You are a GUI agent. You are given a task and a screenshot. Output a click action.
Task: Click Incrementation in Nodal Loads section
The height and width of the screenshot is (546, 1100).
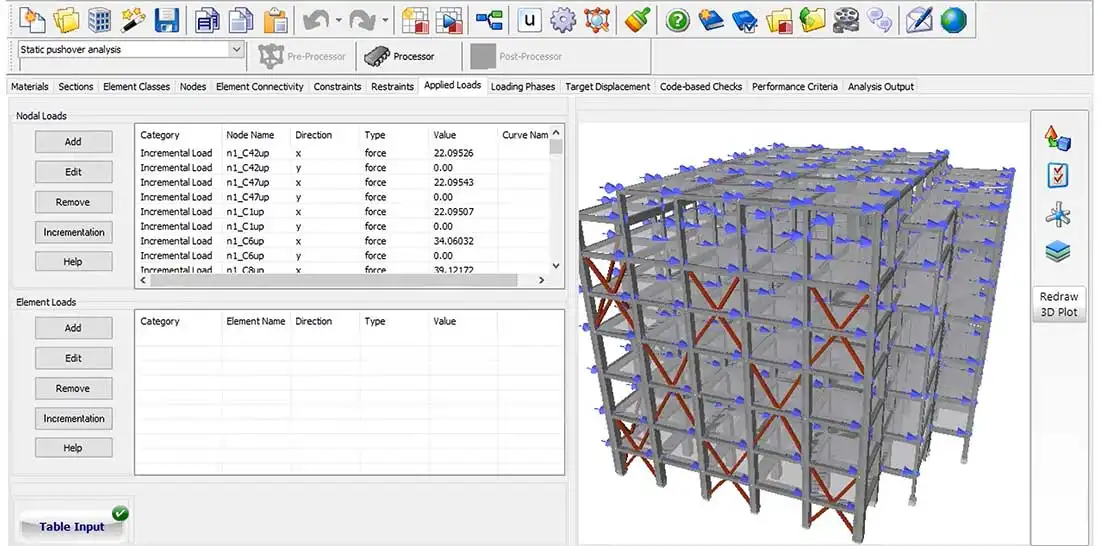pos(73,232)
